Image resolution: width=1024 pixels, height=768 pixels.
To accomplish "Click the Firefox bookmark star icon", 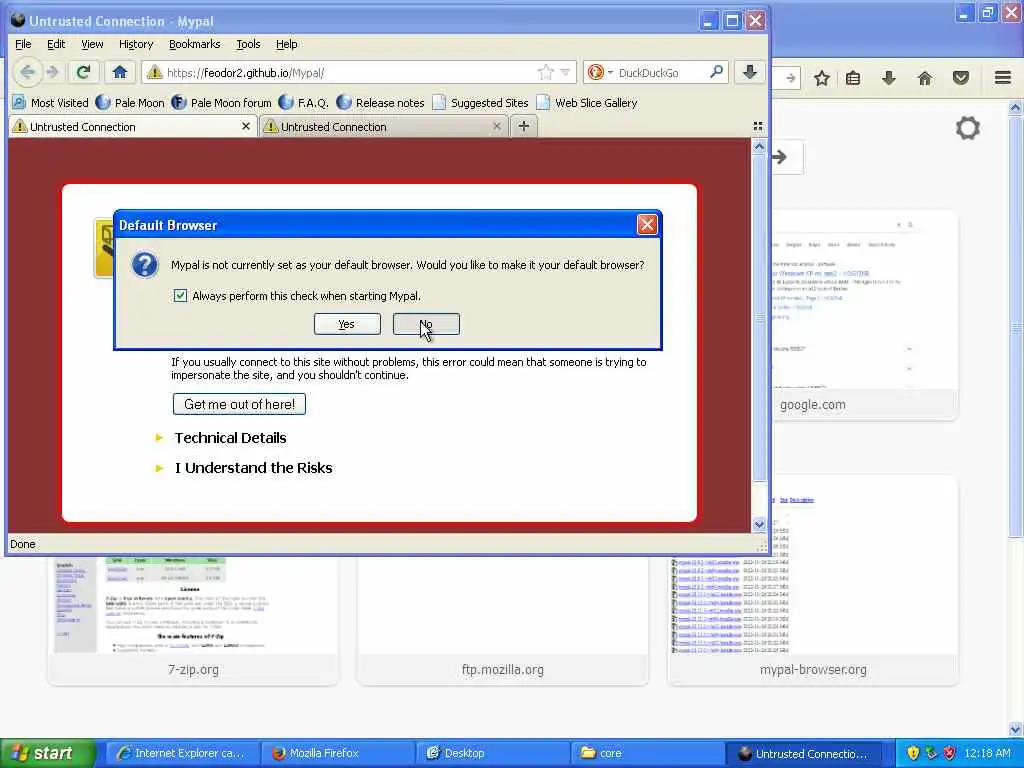I will [822, 78].
